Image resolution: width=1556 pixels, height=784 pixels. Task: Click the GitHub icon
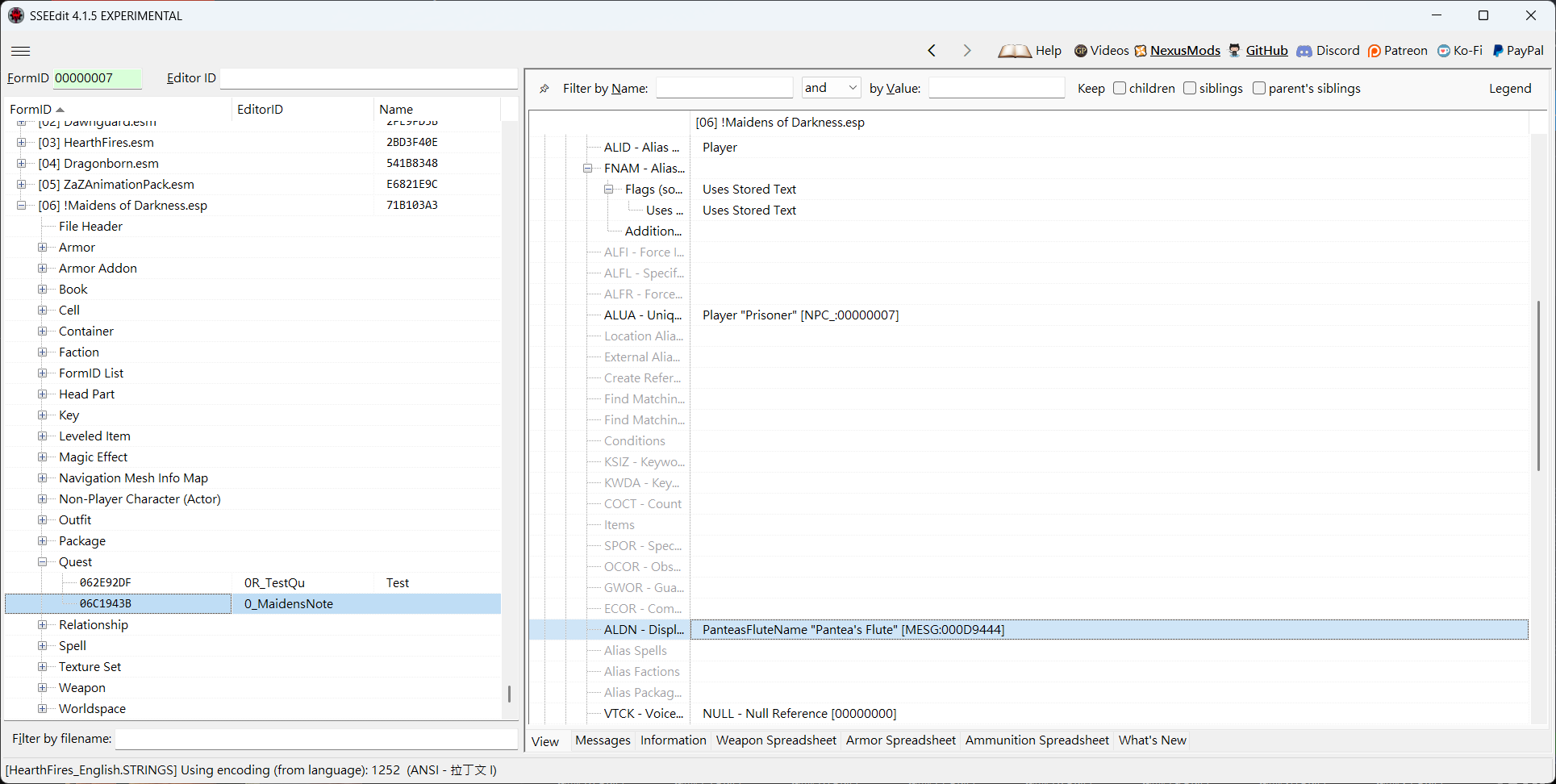(x=1235, y=51)
